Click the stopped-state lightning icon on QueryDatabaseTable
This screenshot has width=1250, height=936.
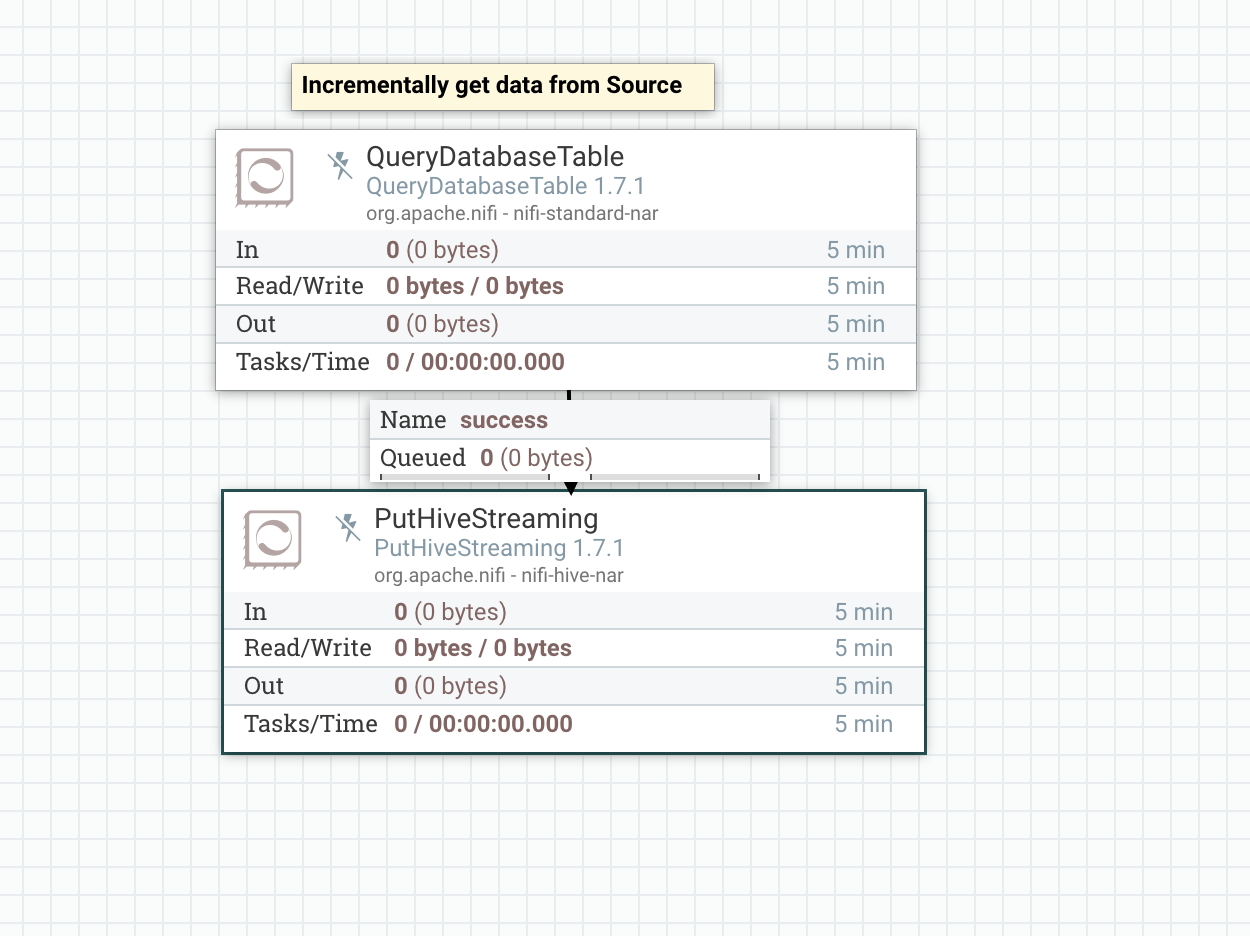tap(340, 166)
